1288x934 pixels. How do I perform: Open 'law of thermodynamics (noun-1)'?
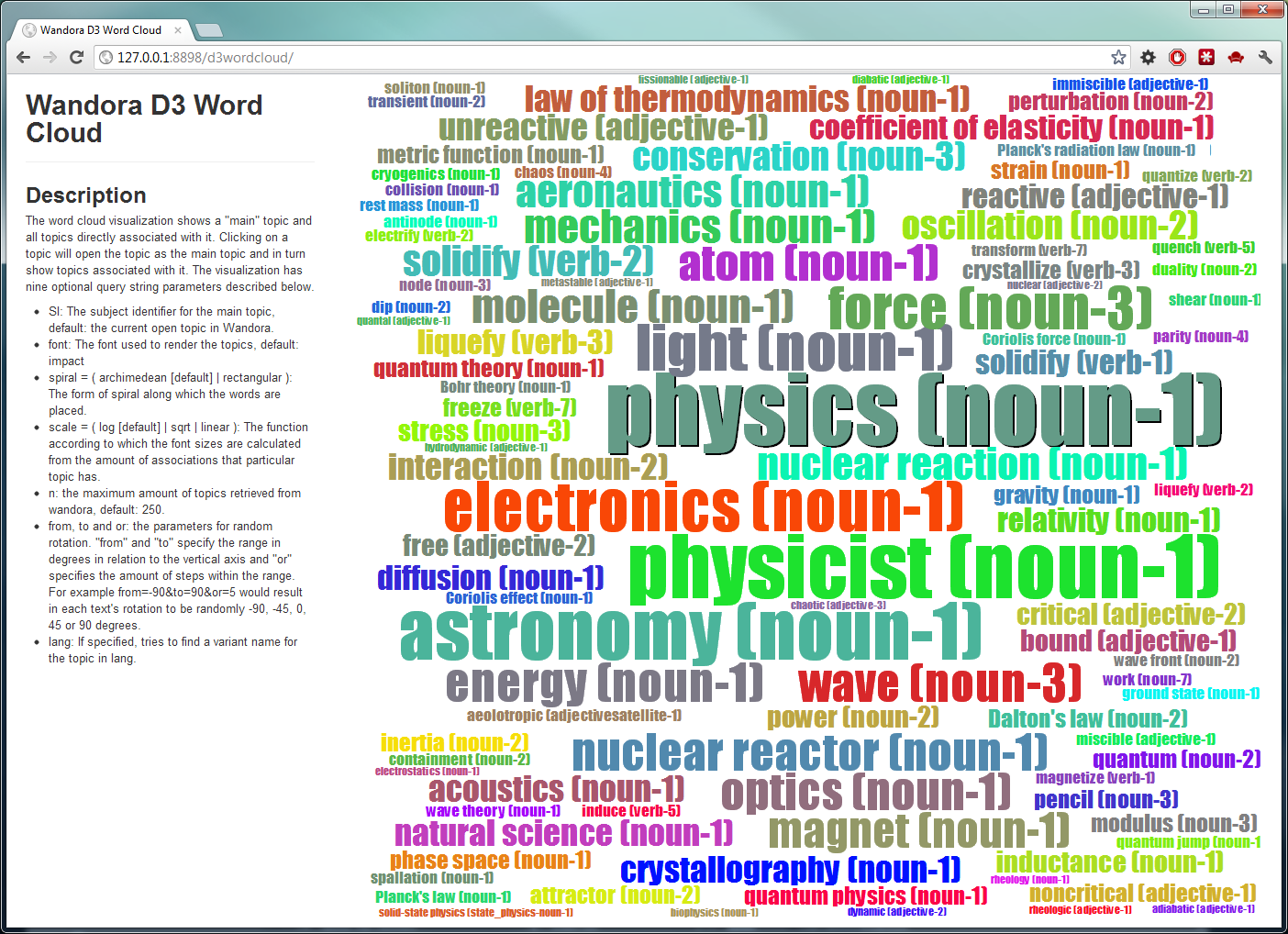[747, 98]
